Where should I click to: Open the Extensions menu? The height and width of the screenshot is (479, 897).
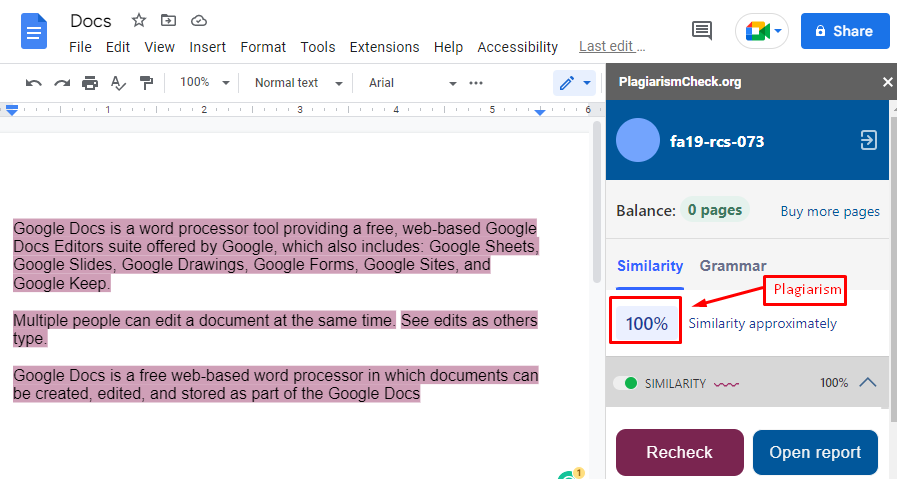[384, 47]
